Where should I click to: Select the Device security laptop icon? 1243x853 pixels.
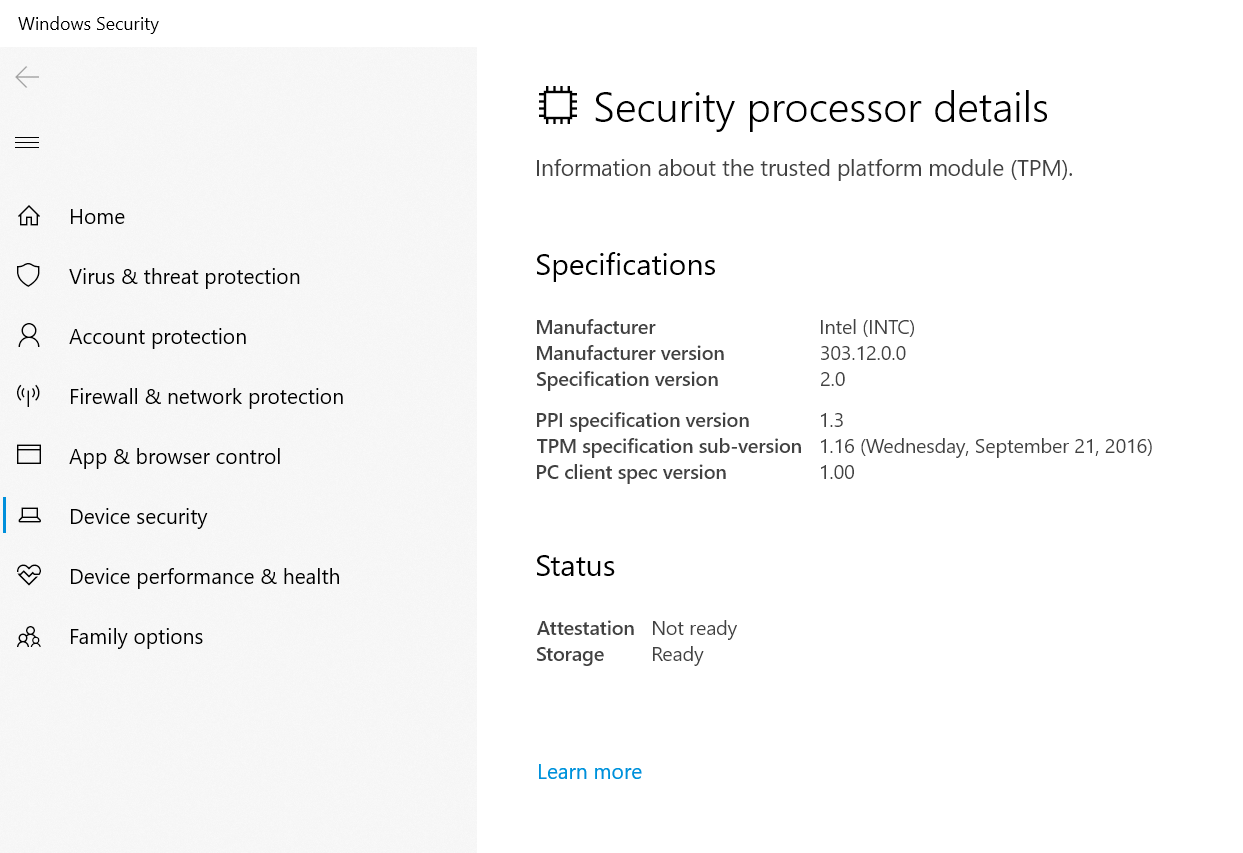(30, 516)
